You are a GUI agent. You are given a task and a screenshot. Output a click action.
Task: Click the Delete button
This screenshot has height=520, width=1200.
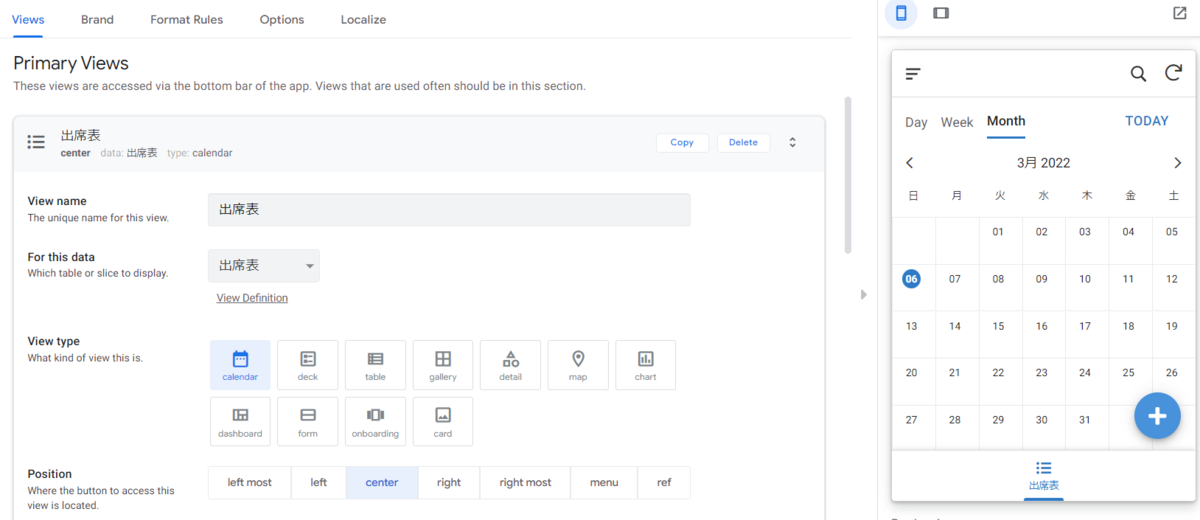[x=743, y=142]
